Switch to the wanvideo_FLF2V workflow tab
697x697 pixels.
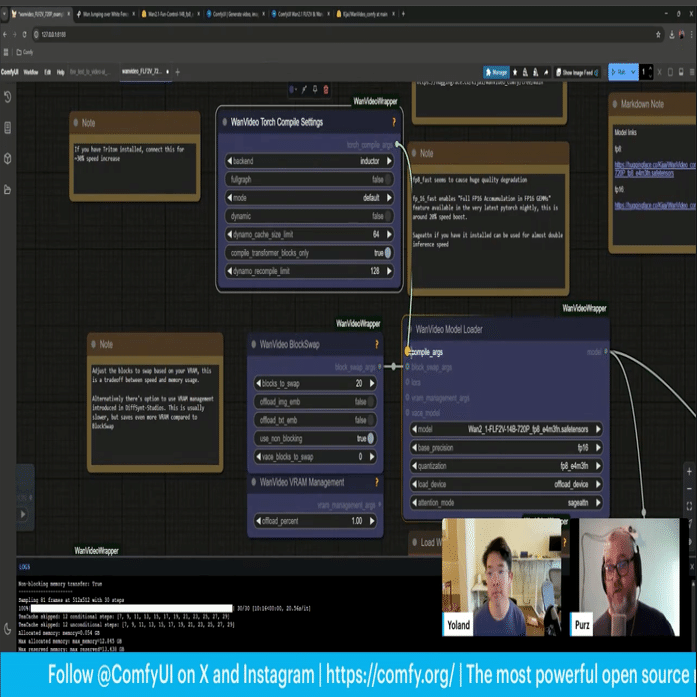click(x=142, y=72)
